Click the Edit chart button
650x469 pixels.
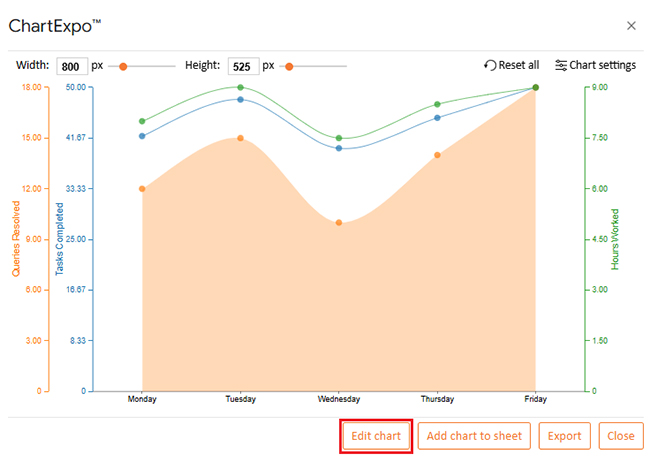[x=376, y=436]
